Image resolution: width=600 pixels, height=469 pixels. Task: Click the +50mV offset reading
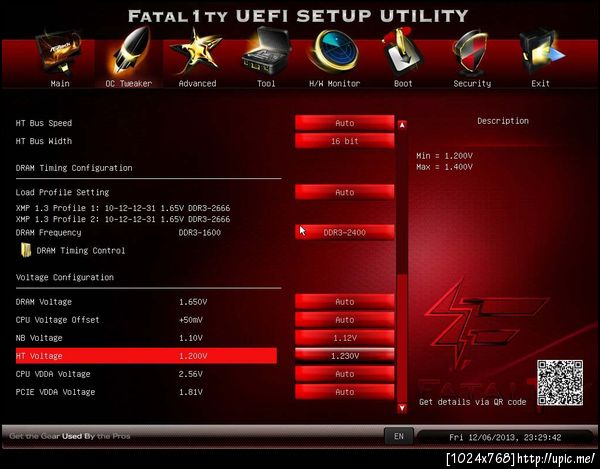(191, 320)
